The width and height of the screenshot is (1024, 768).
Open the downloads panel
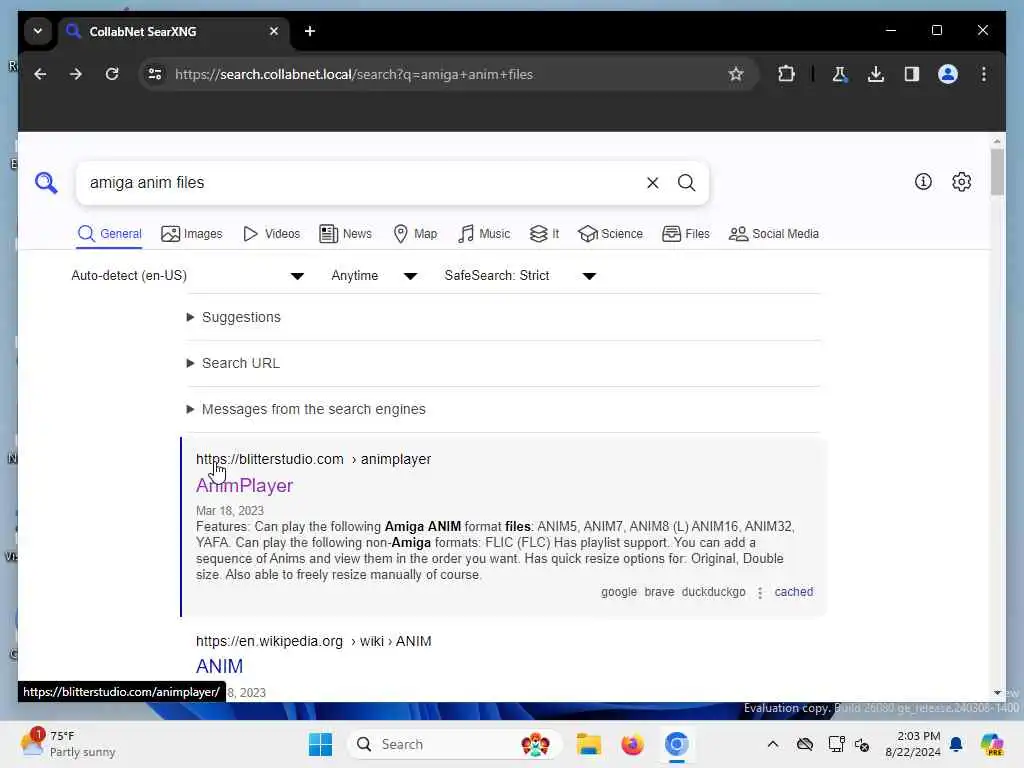coord(876,74)
